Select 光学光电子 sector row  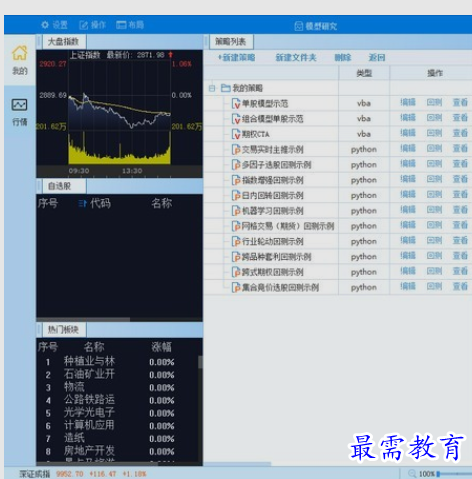[x=117, y=413]
